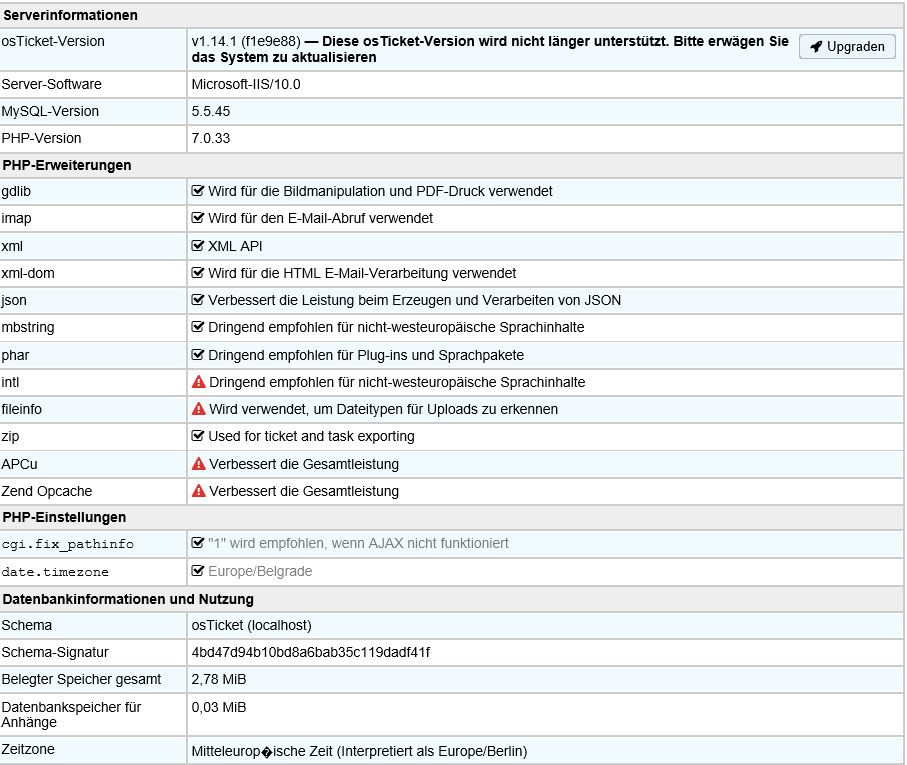Click the Zend Opcache extension name
This screenshot has width=907, height=765.
tap(47, 491)
